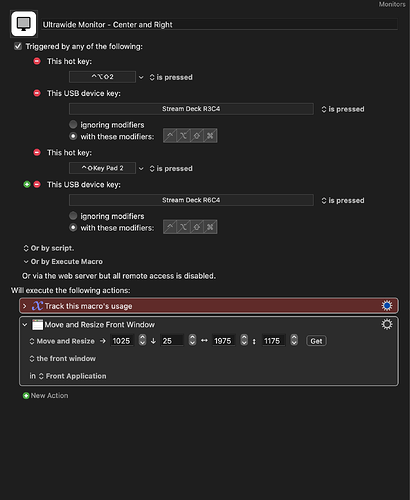This screenshot has width=410, height=500.
Task: Remove the first hot key trigger
Action: (37, 61)
